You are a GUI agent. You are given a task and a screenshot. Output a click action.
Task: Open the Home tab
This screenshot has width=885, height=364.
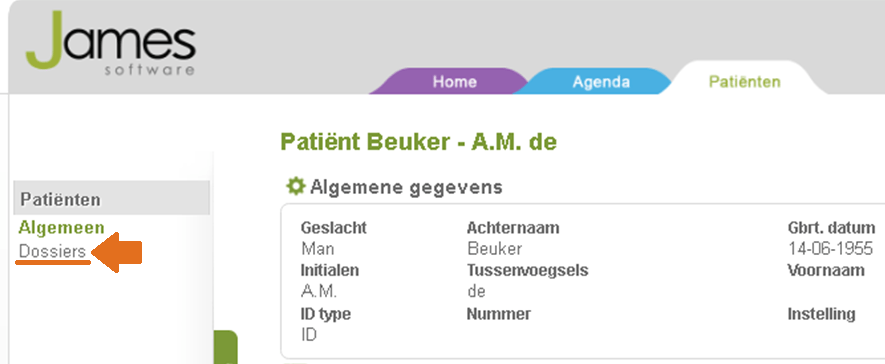tap(454, 82)
